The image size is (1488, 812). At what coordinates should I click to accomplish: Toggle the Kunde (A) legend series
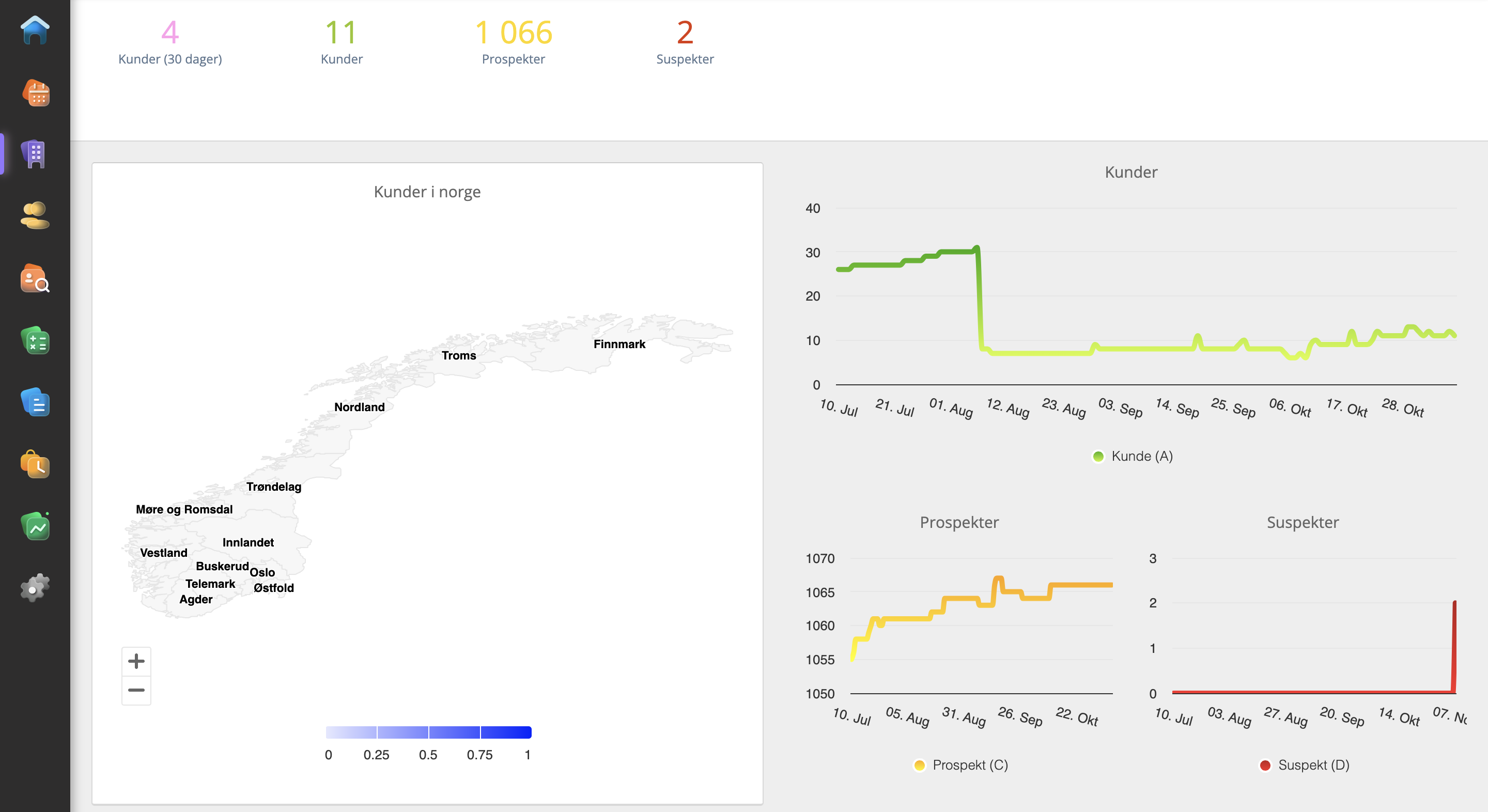point(1132,456)
